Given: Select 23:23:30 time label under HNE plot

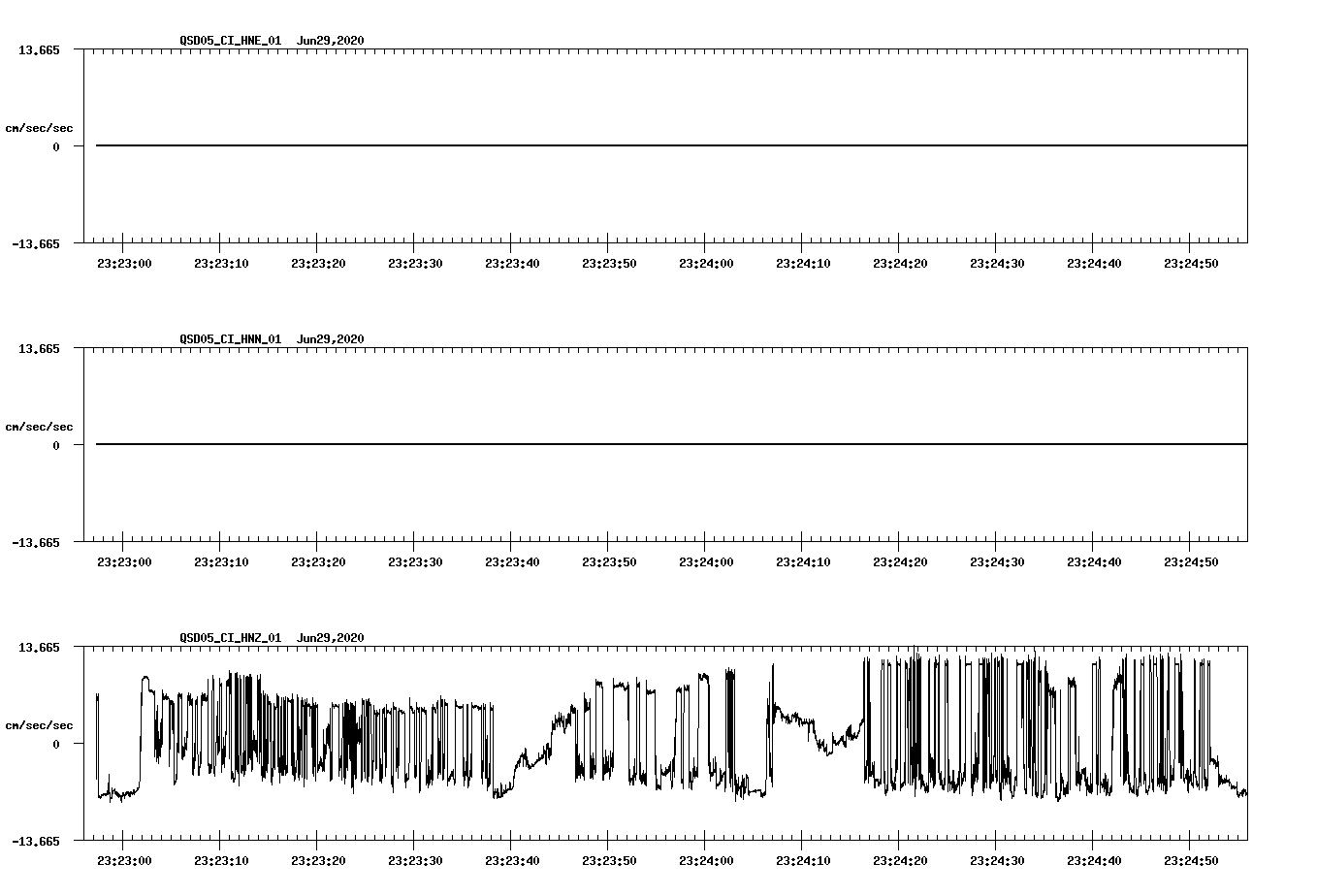Looking at the screenshot, I should 415,263.
